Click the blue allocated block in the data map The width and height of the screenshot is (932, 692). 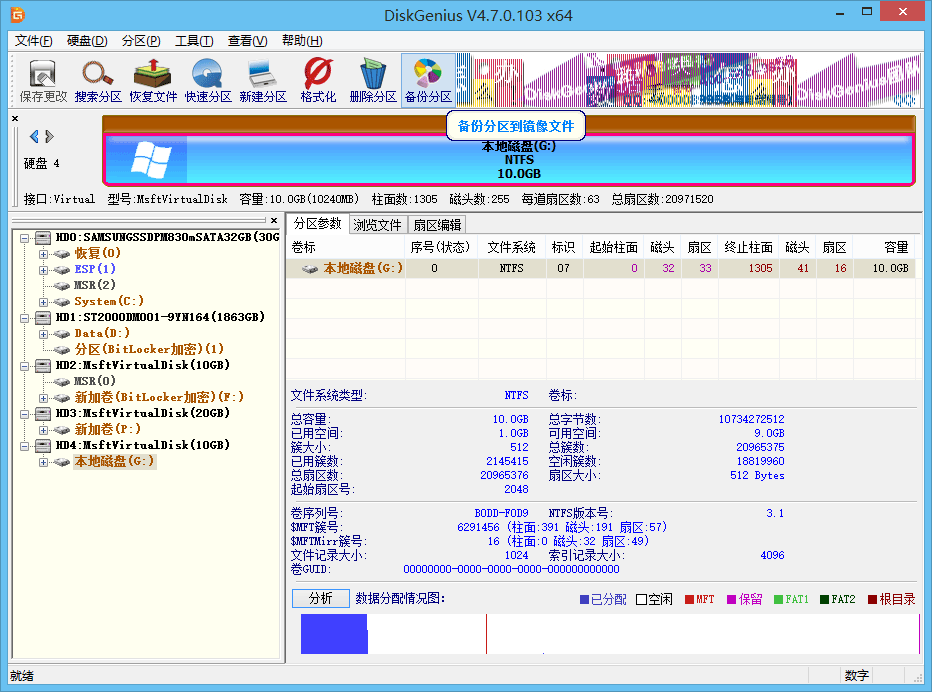[x=334, y=634]
